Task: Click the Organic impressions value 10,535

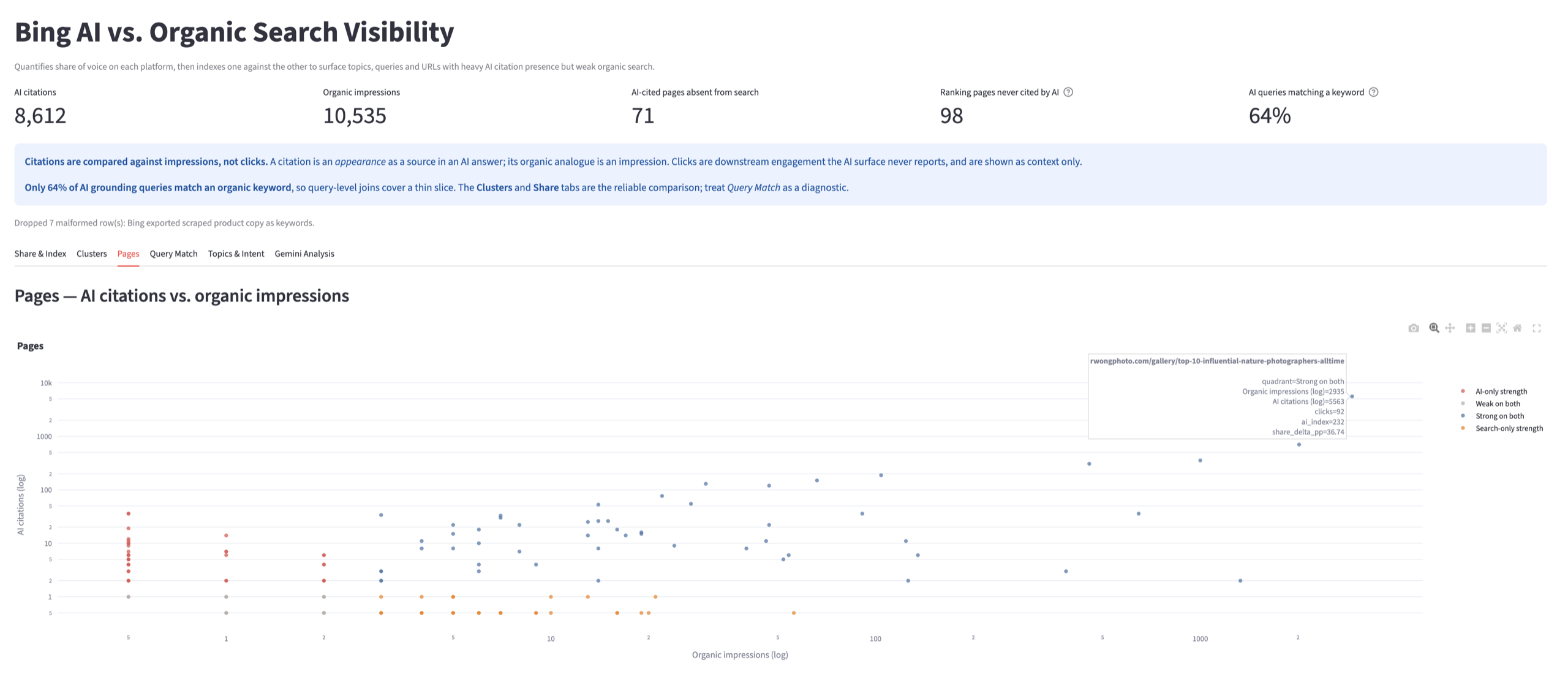Action: point(355,116)
